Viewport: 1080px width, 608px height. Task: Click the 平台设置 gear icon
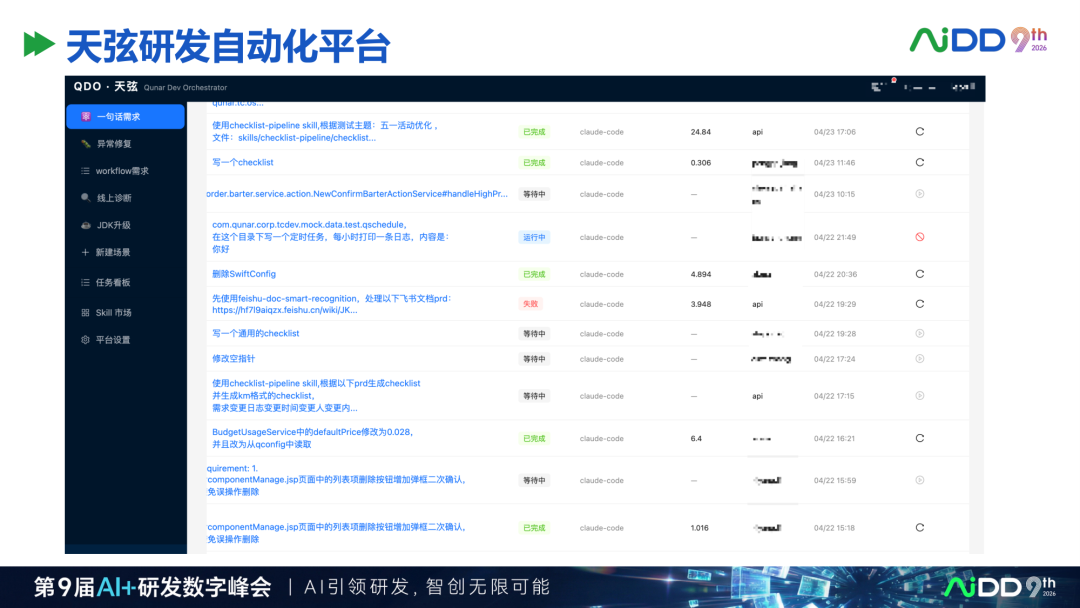pos(85,339)
